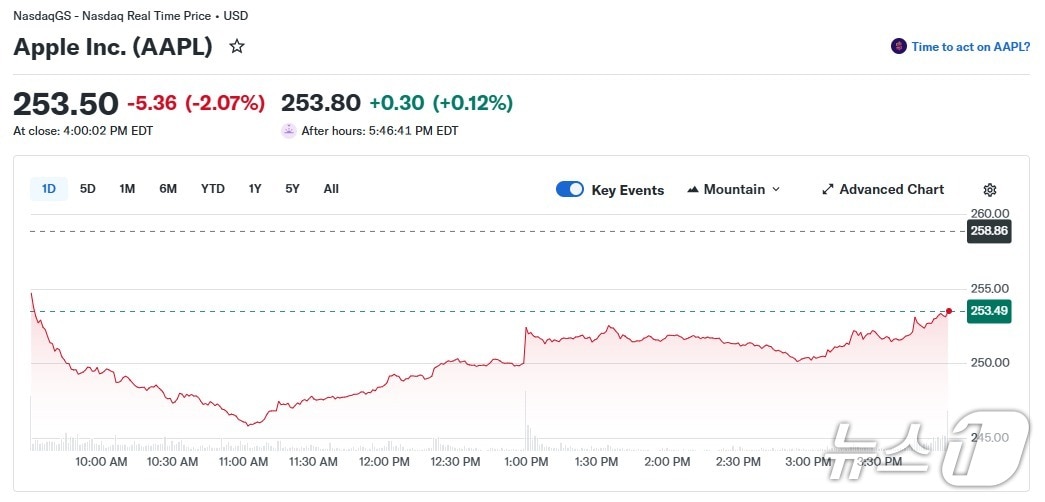Viewport: 1045px width, 502px height.
Task: Click the red current price dot on chart
Action: point(949,311)
